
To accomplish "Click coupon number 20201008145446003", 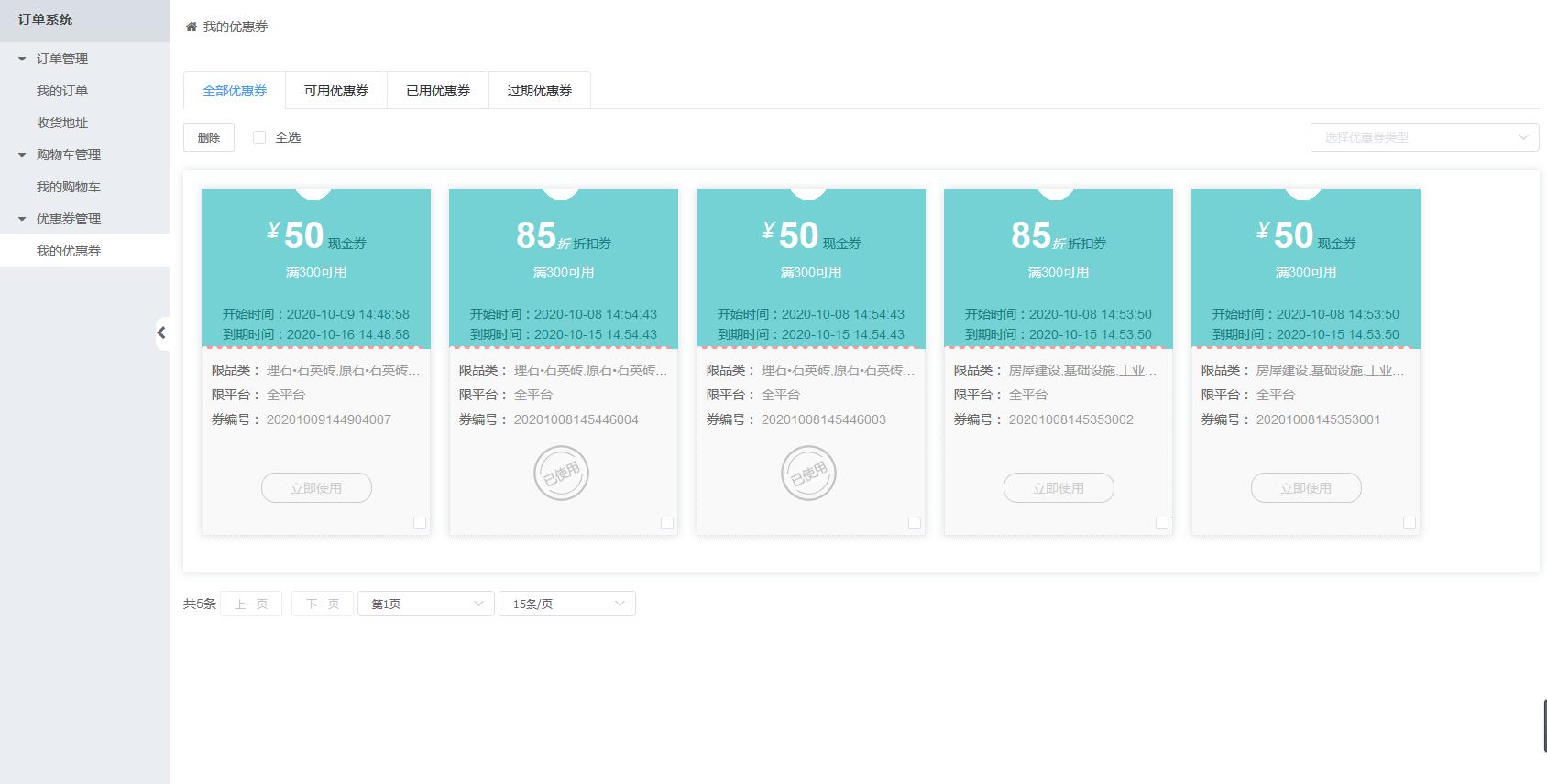I will point(824,419).
